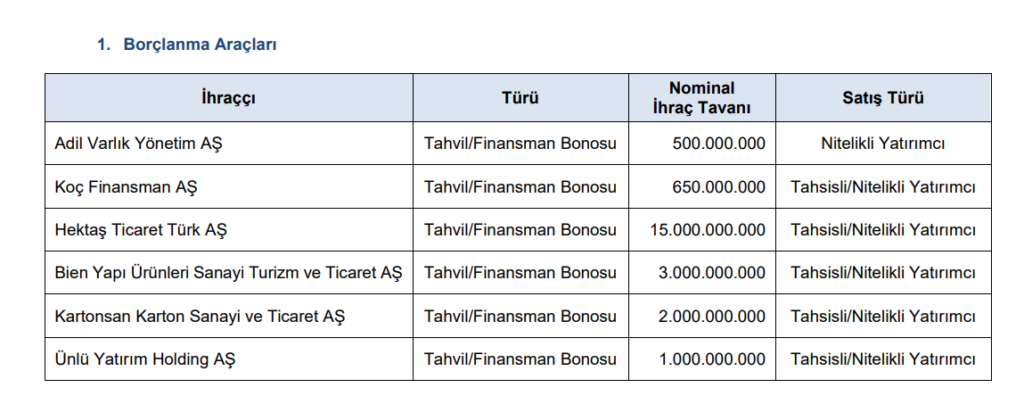Select the Nitelikli Yatırımcı cell for Adil Varlık
The height and width of the screenshot is (404, 1024).
tap(883, 143)
